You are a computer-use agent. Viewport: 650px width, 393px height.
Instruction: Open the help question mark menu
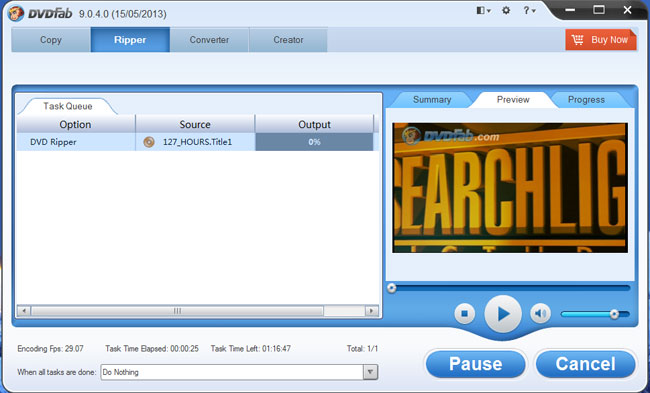(x=529, y=11)
